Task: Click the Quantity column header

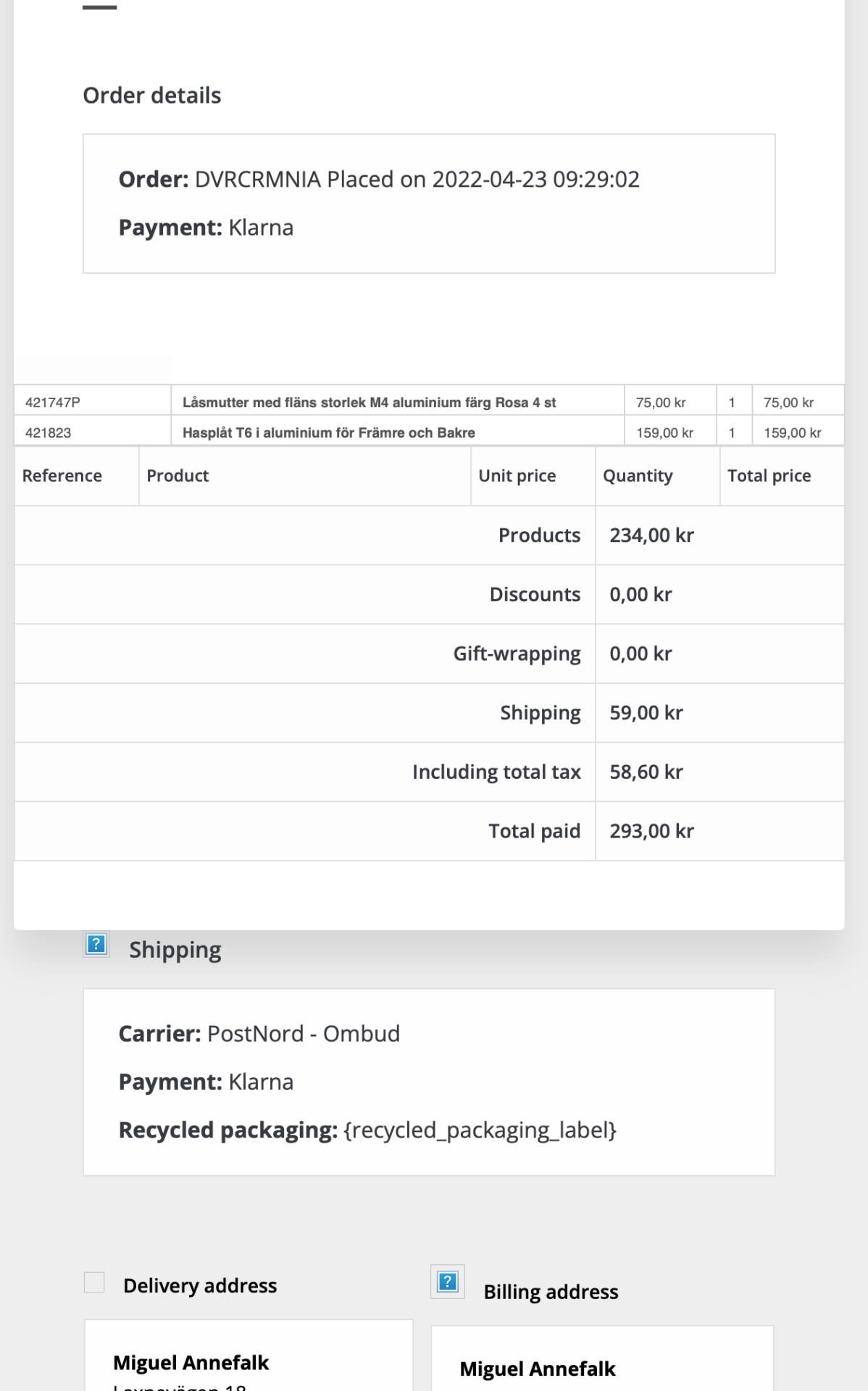Action: point(638,476)
